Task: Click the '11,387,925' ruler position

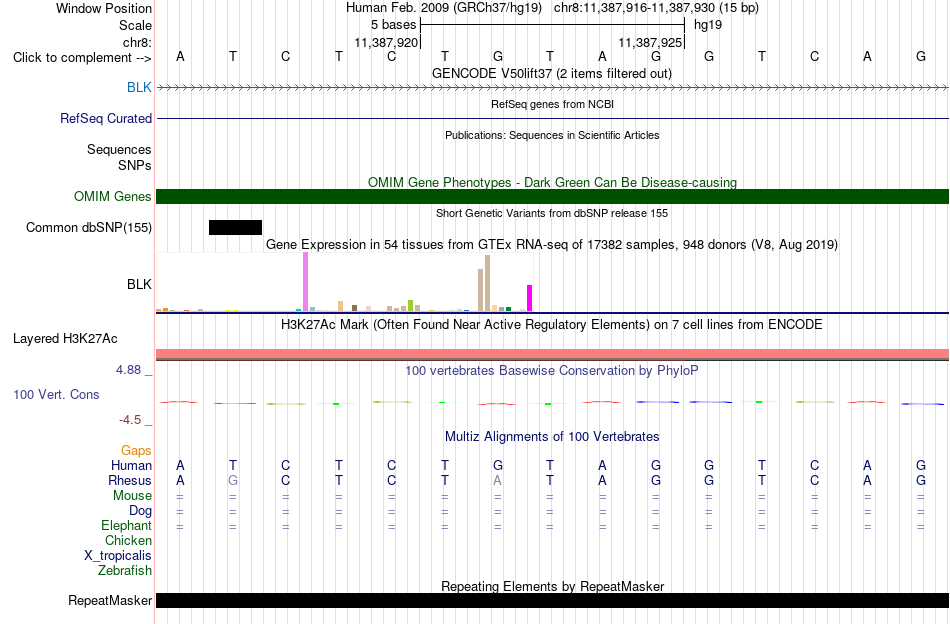Action: (x=650, y=42)
